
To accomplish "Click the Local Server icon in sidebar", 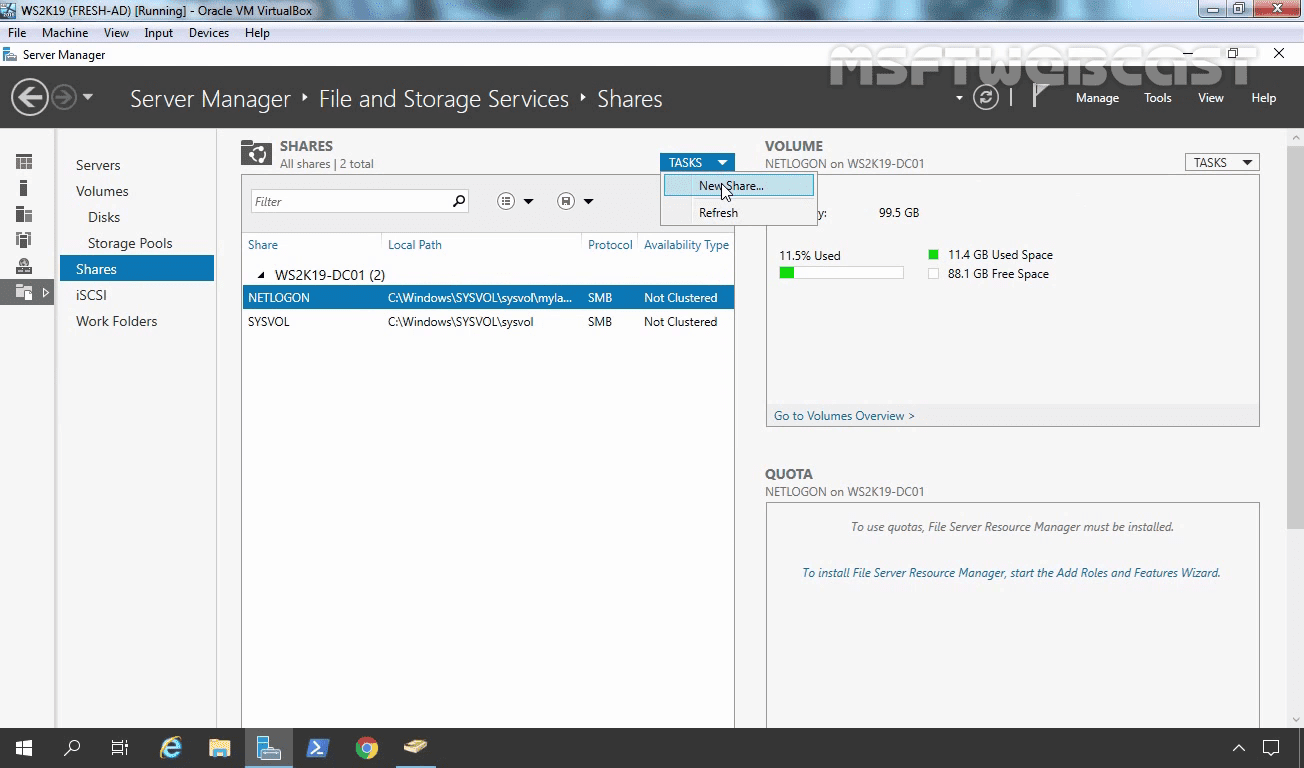I will click(24, 188).
